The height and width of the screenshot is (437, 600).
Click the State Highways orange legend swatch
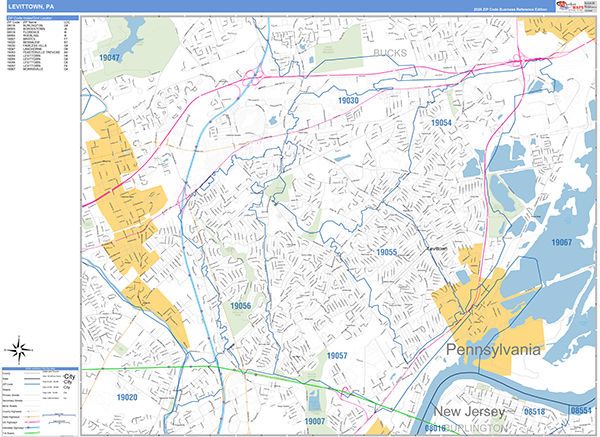point(32,417)
